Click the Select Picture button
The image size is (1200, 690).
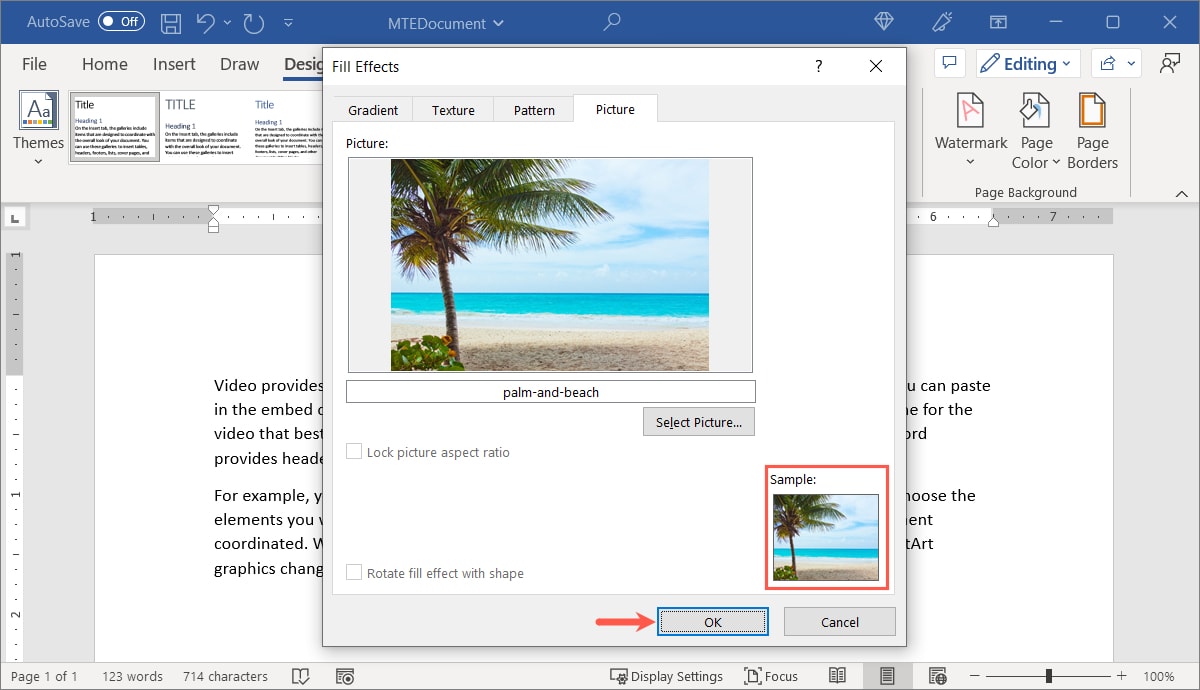(x=698, y=422)
